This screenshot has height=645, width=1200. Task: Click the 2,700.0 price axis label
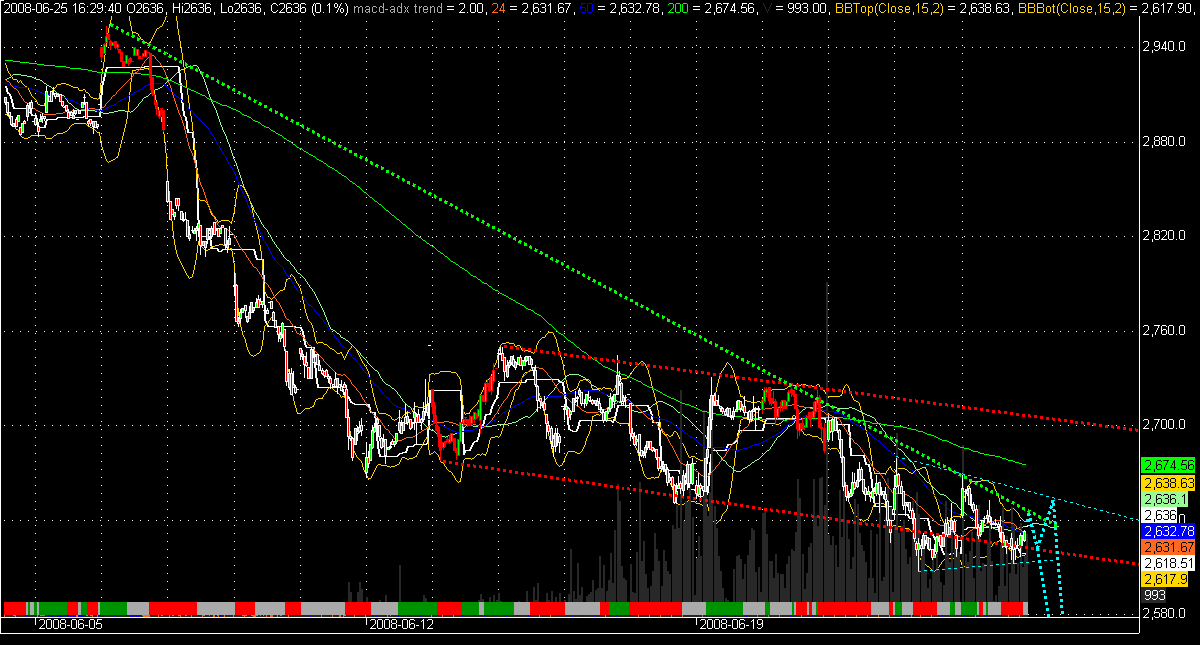click(x=1166, y=426)
